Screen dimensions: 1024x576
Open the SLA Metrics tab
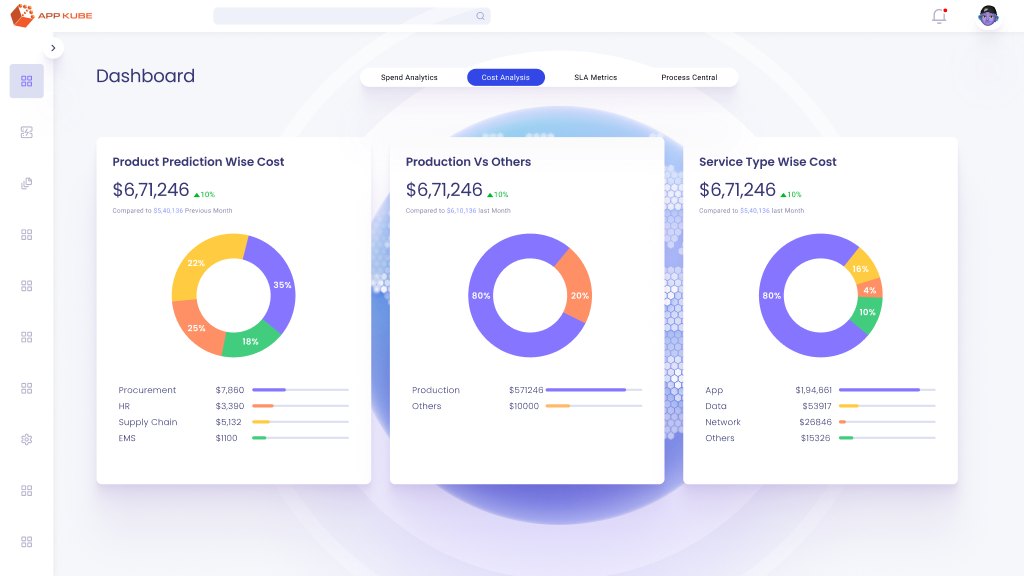pos(596,77)
